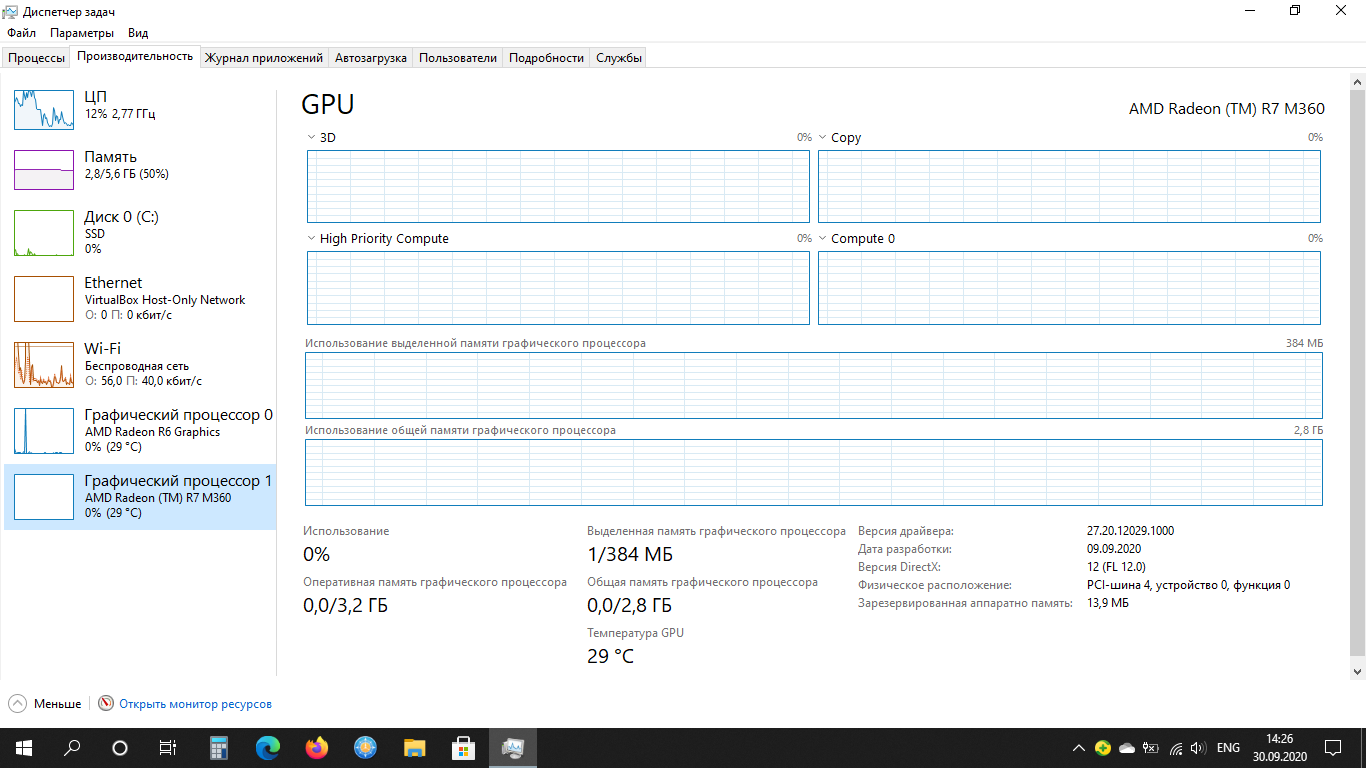Click the Task Manager taskbar button
The height and width of the screenshot is (768, 1366).
coord(512,747)
